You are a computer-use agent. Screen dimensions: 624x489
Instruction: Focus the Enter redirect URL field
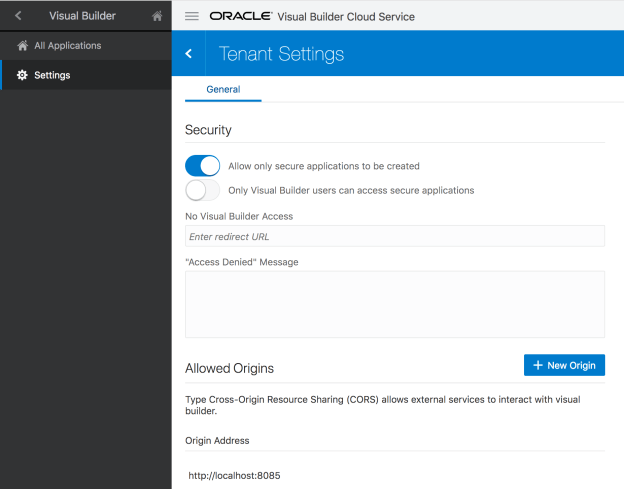pyautogui.click(x=394, y=237)
